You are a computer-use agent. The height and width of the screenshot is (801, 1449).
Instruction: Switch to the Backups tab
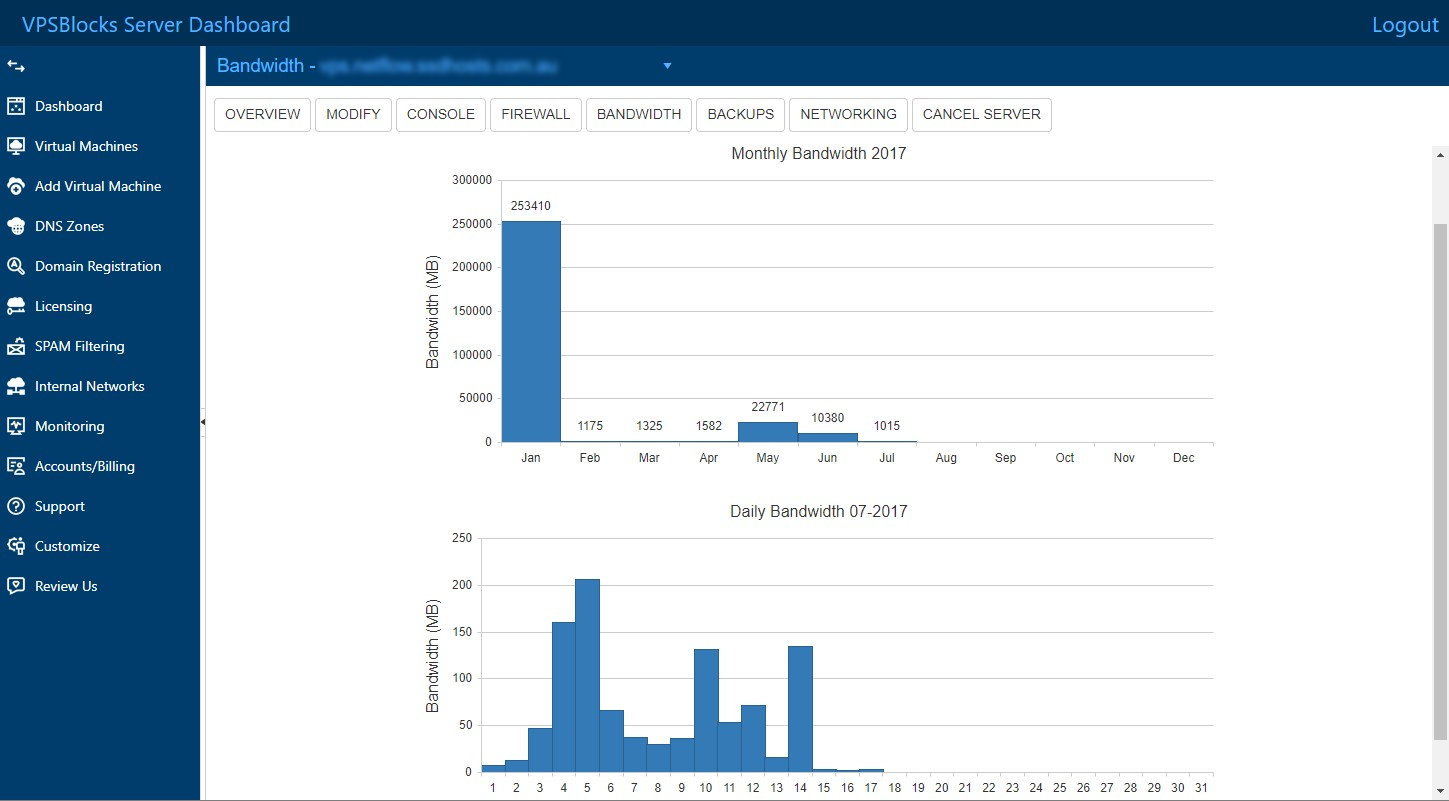[740, 114]
